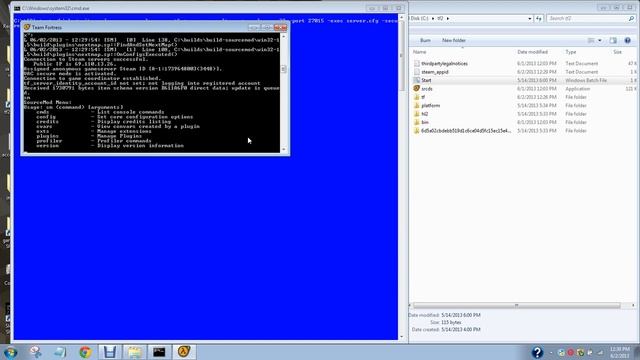
Task: Click the New folder button
Action: [453, 40]
